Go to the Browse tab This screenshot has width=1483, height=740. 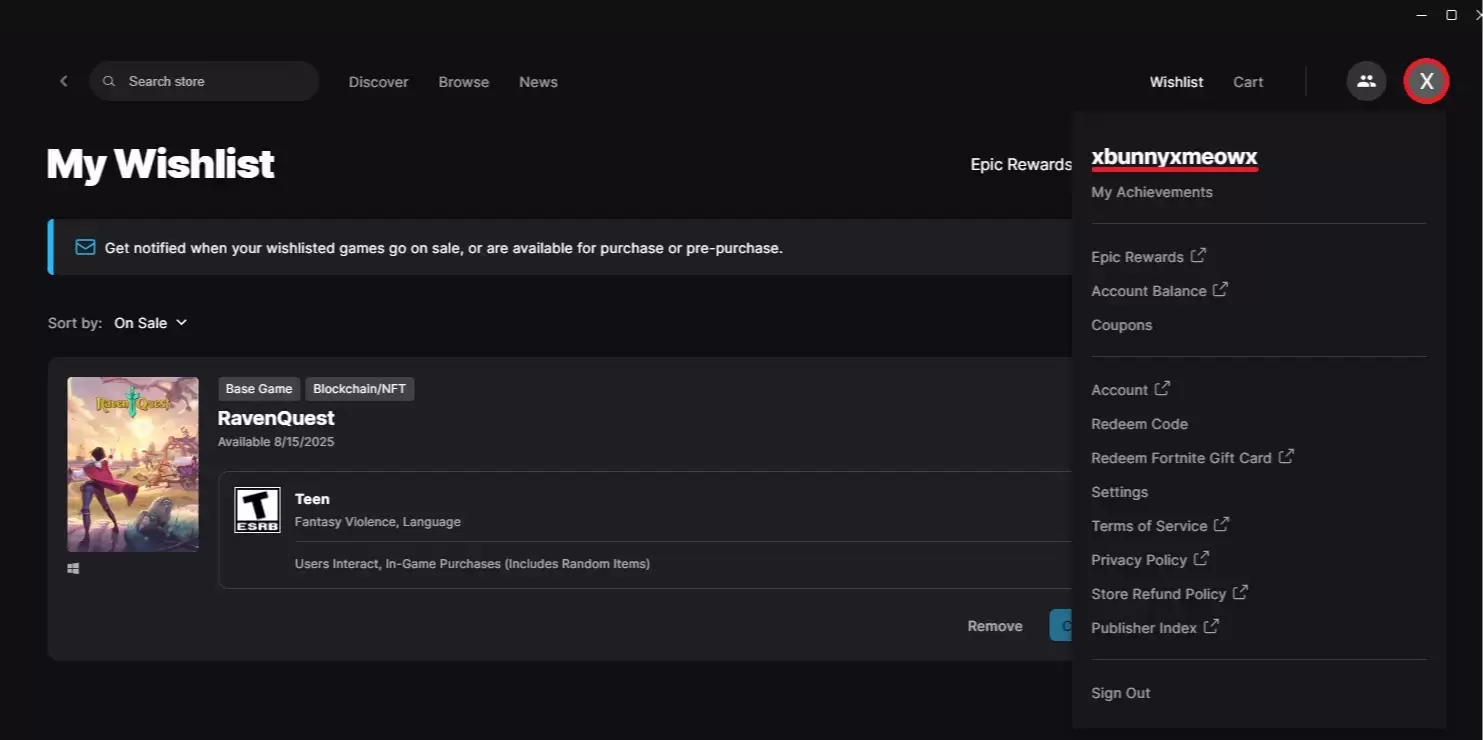(x=464, y=82)
